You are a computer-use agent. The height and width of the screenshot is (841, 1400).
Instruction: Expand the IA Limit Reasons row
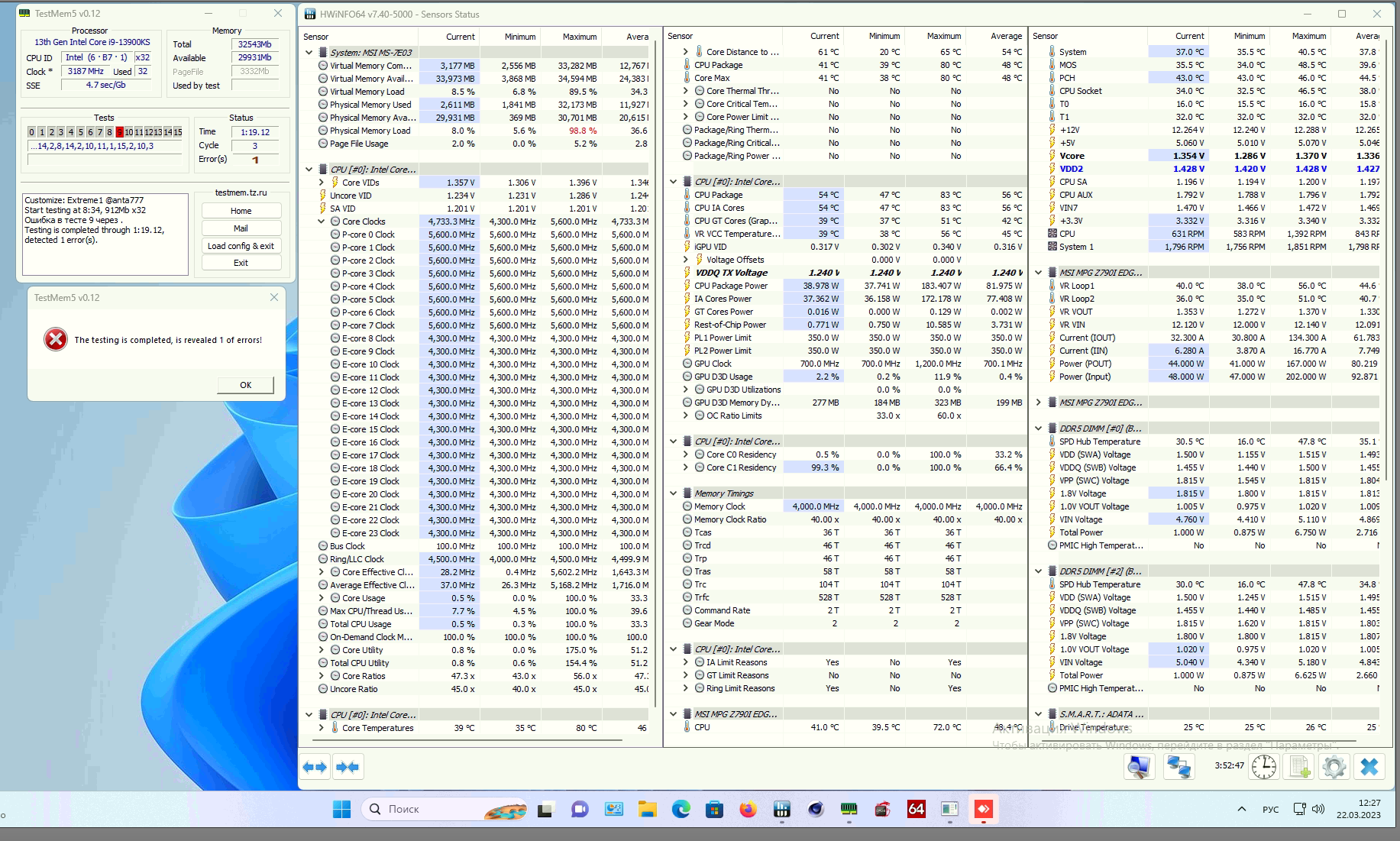pos(686,662)
